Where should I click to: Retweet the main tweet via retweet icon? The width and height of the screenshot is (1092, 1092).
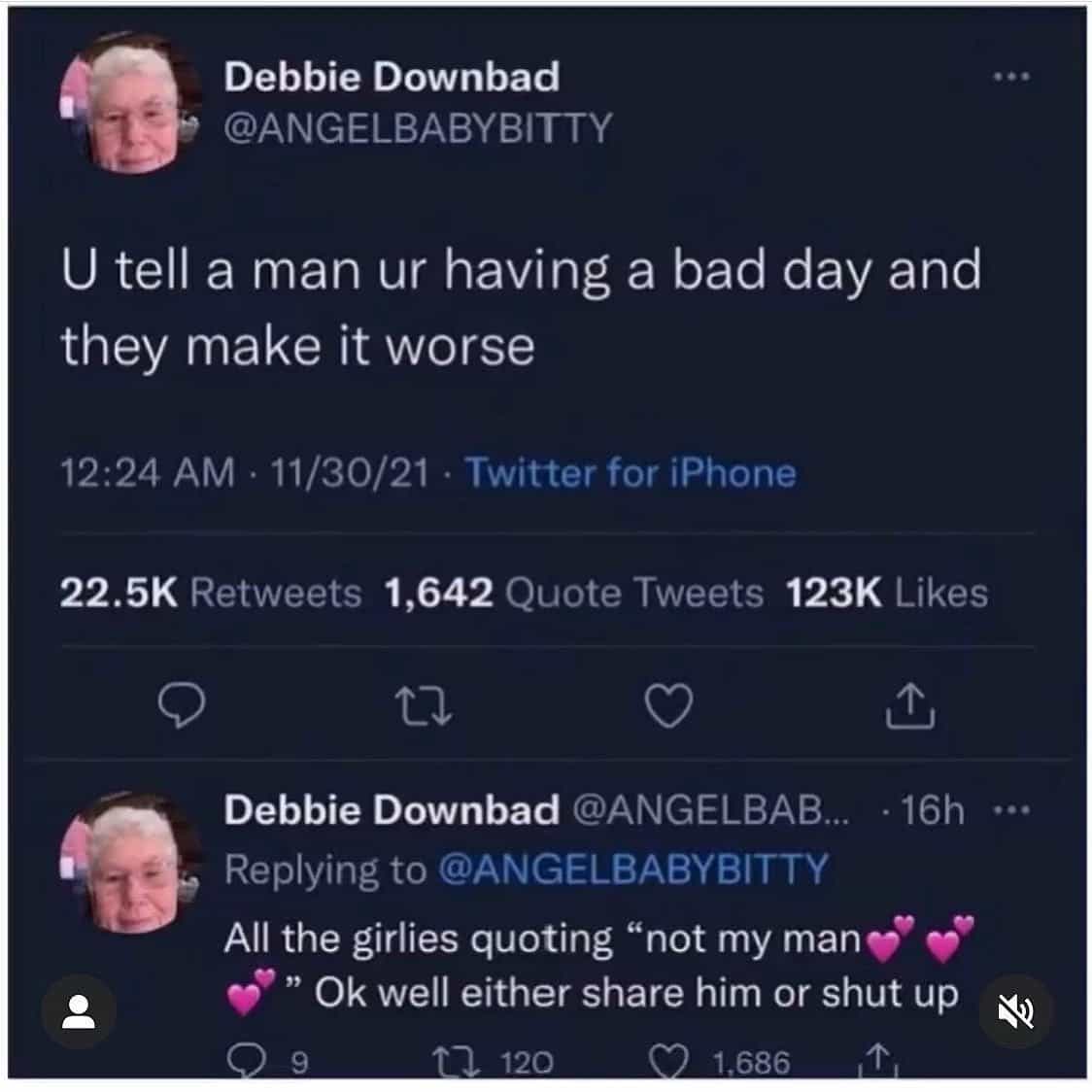pyautogui.click(x=424, y=706)
